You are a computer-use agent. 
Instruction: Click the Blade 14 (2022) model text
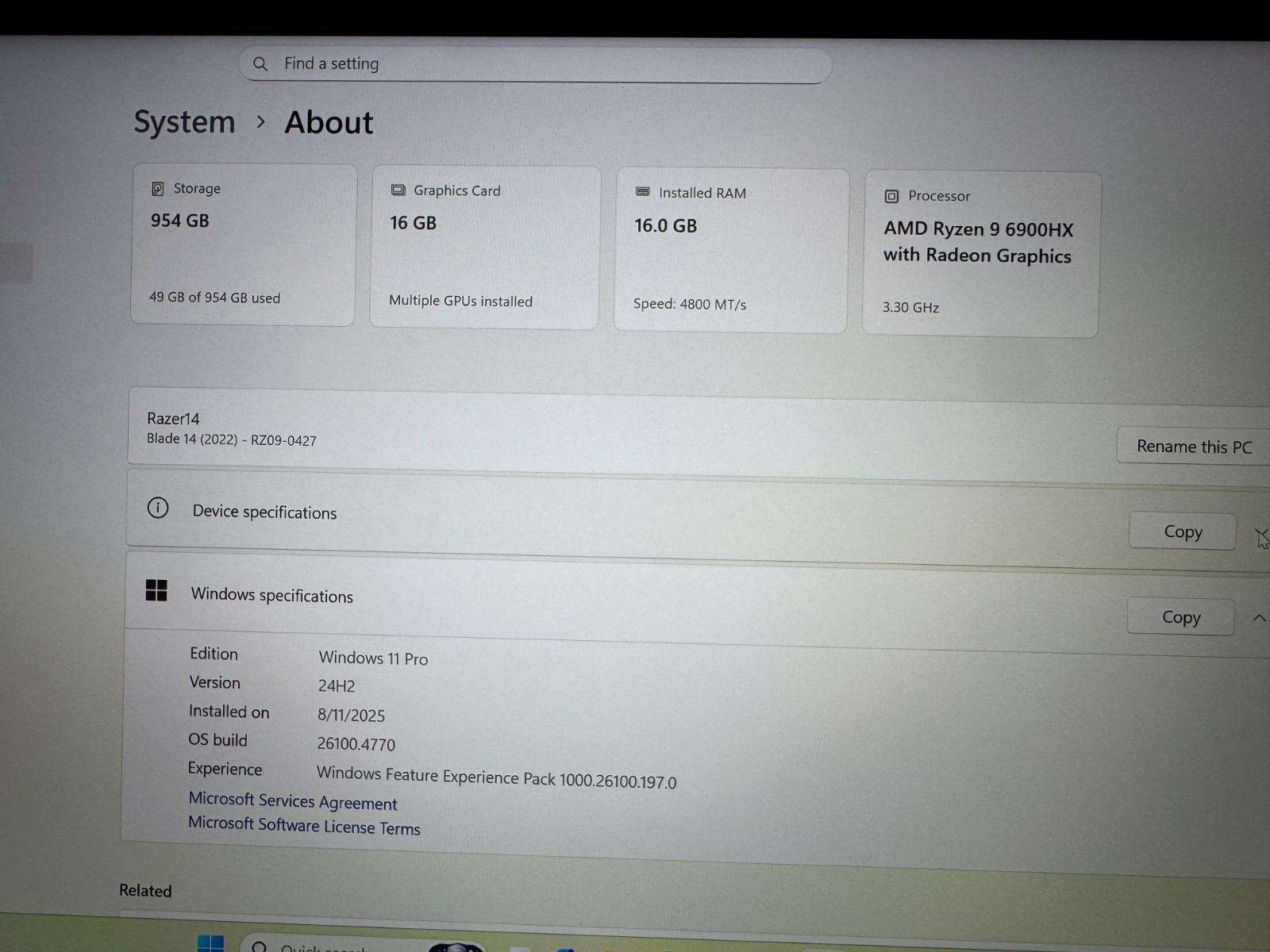(231, 440)
